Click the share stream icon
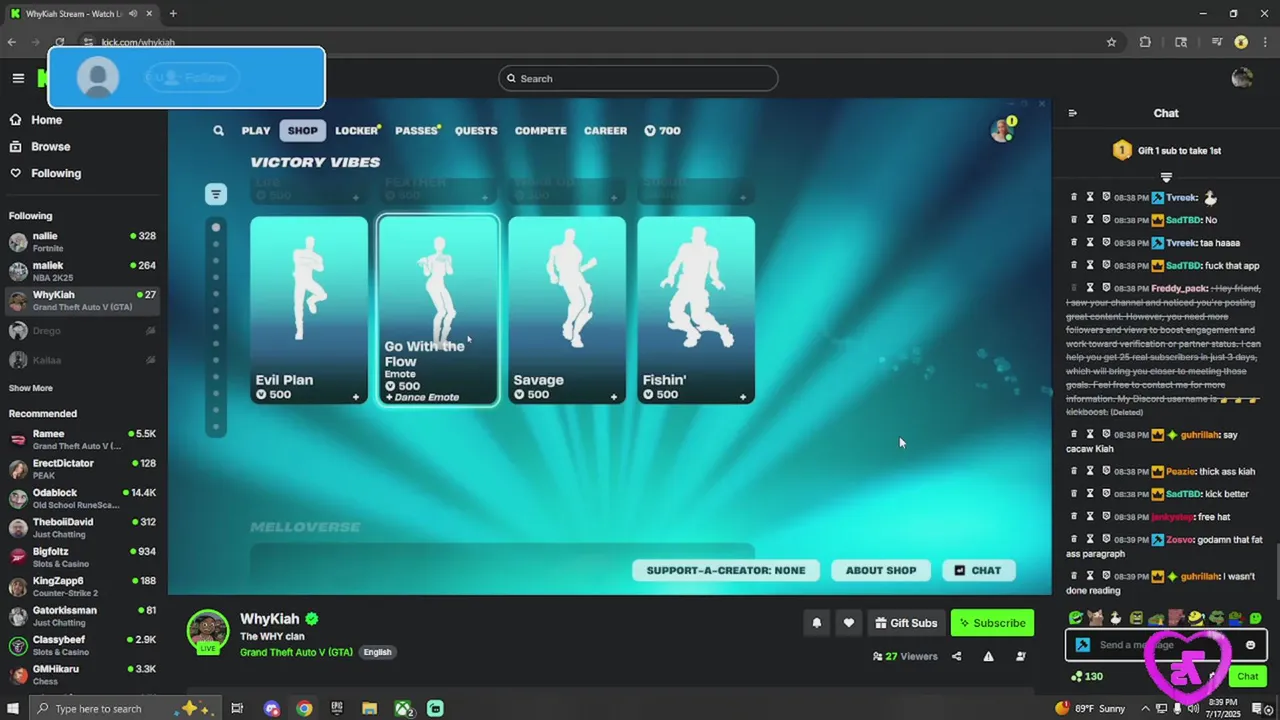The height and width of the screenshot is (720, 1280). tap(957, 656)
